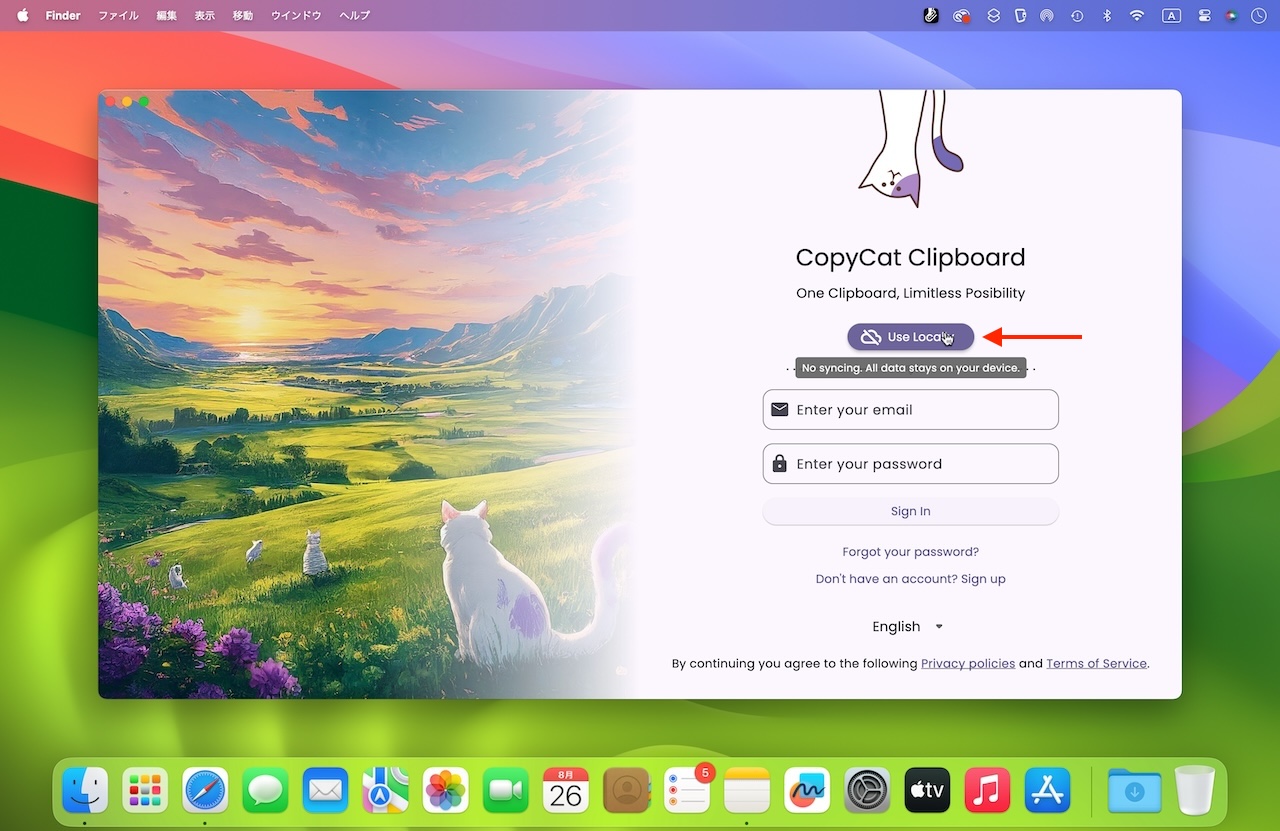Viewport: 1280px width, 831px height.
Task: Click the Creative Cloud icon with red dot
Action: click(962, 15)
